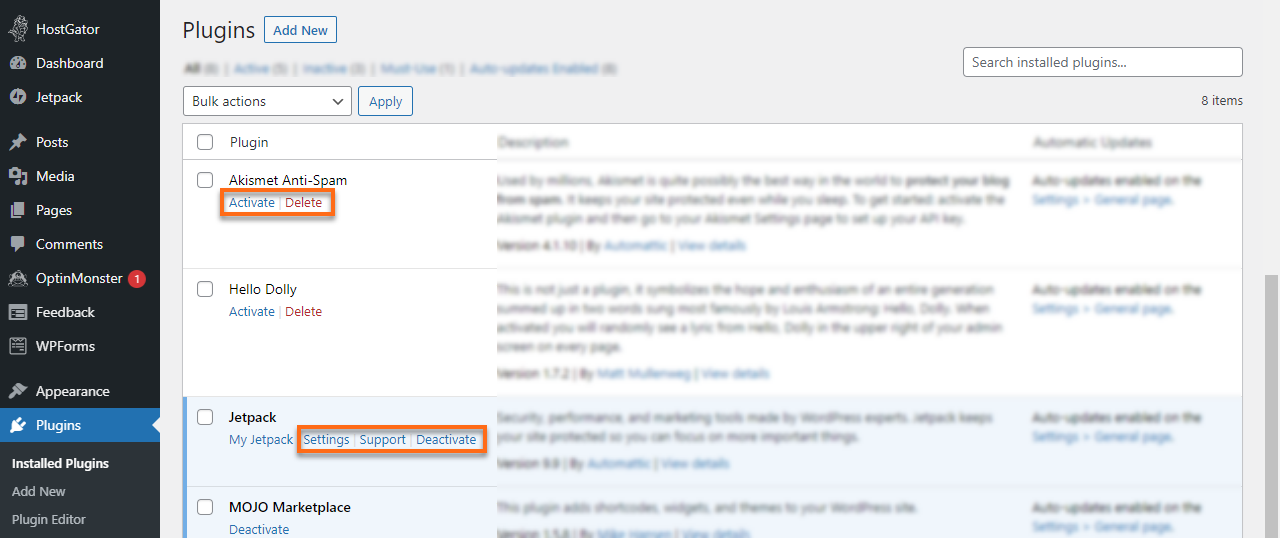The image size is (1280, 538).
Task: Open the Feedback menu item
Action: [65, 312]
